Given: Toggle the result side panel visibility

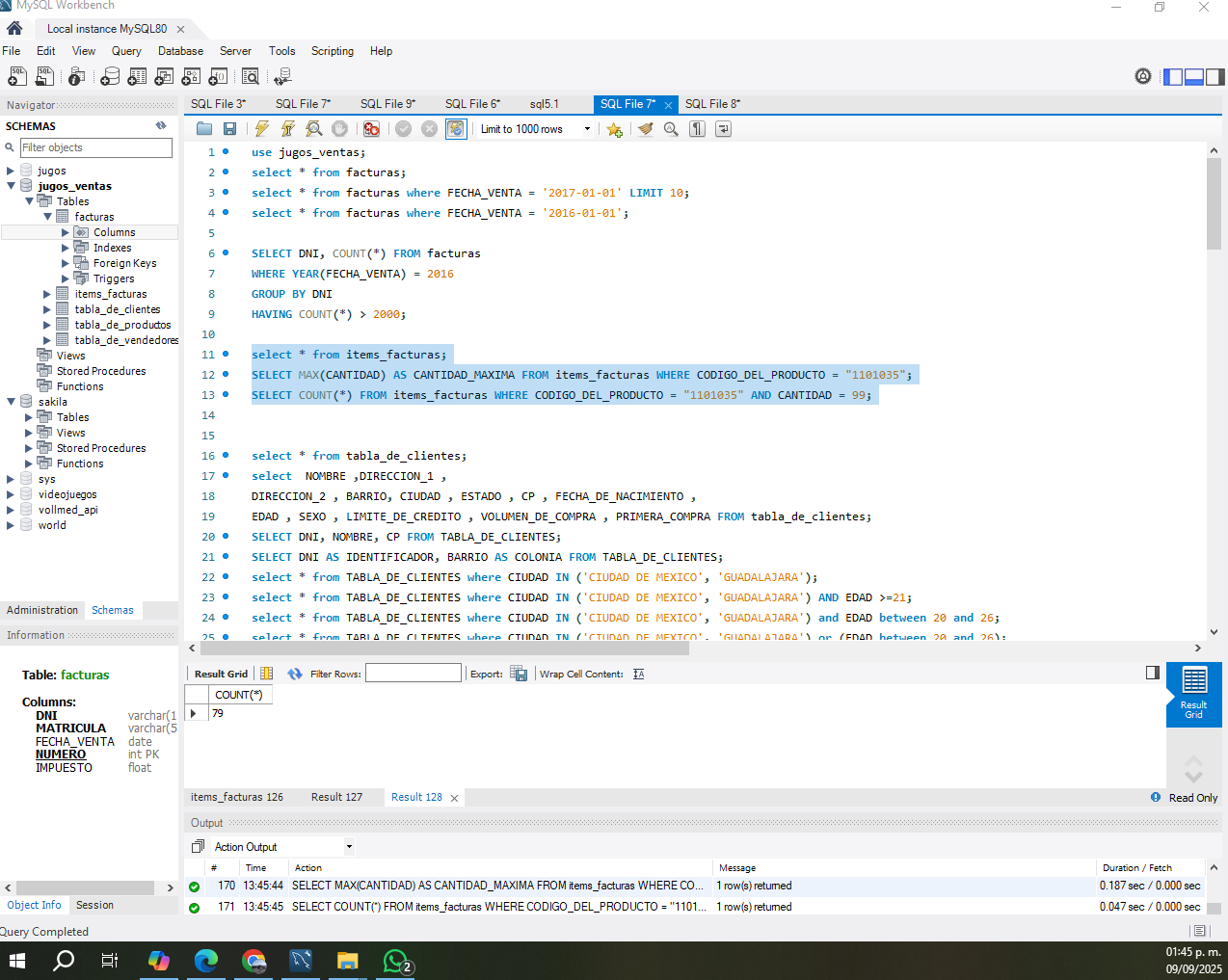Looking at the screenshot, I should [x=1153, y=673].
